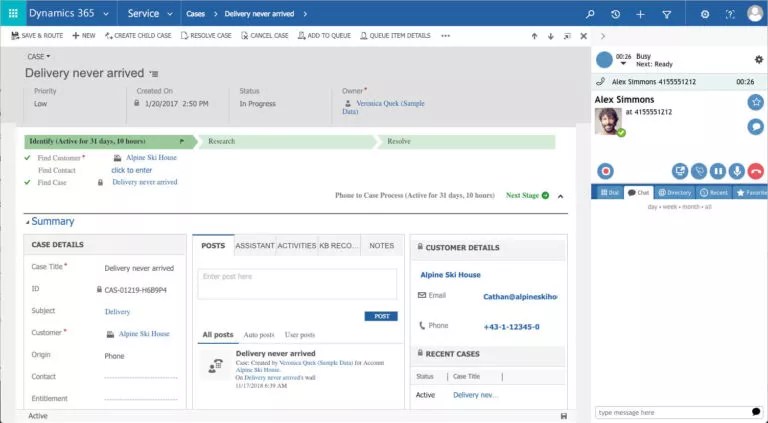Click Cancel Case command

click(x=264, y=36)
